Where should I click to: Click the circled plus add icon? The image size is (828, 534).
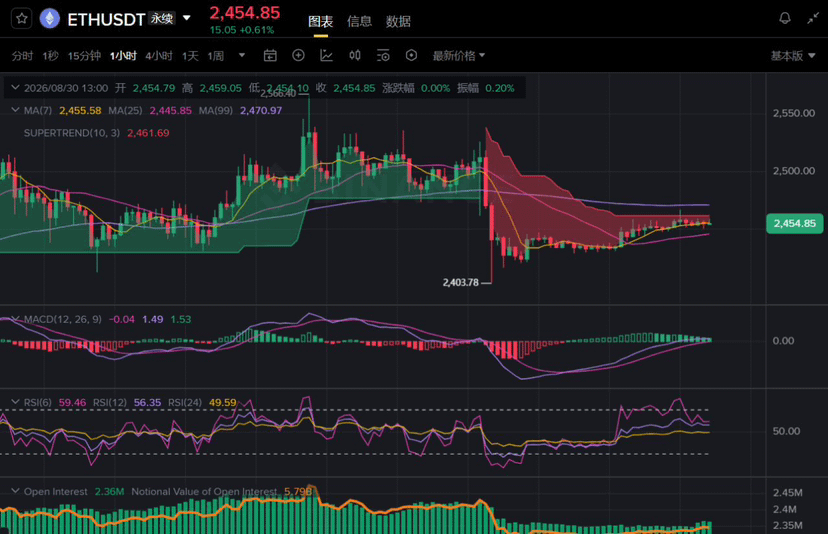point(298,55)
